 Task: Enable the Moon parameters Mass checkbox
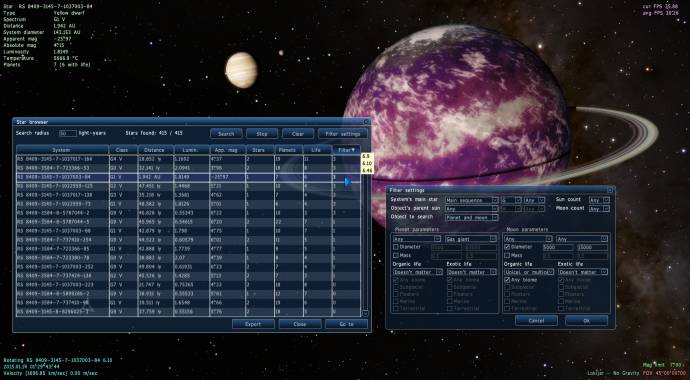[507, 255]
